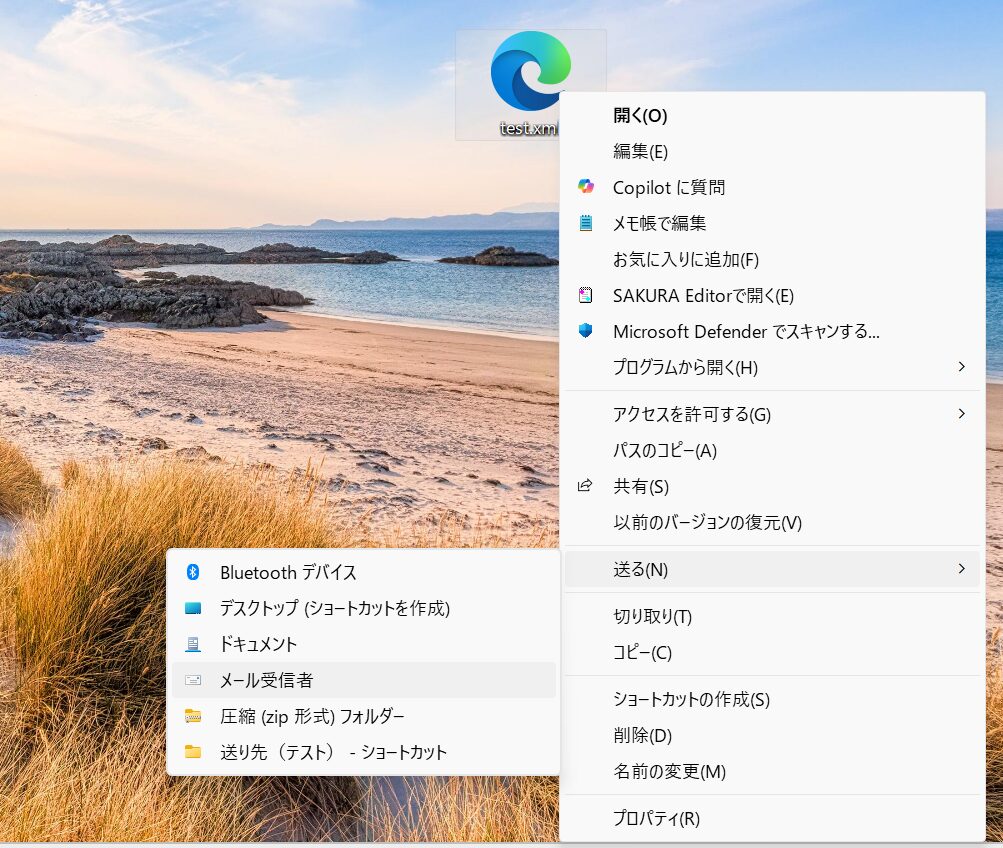
Task: Click the folder icon beside 送り先（テスト）
Action: point(193,751)
